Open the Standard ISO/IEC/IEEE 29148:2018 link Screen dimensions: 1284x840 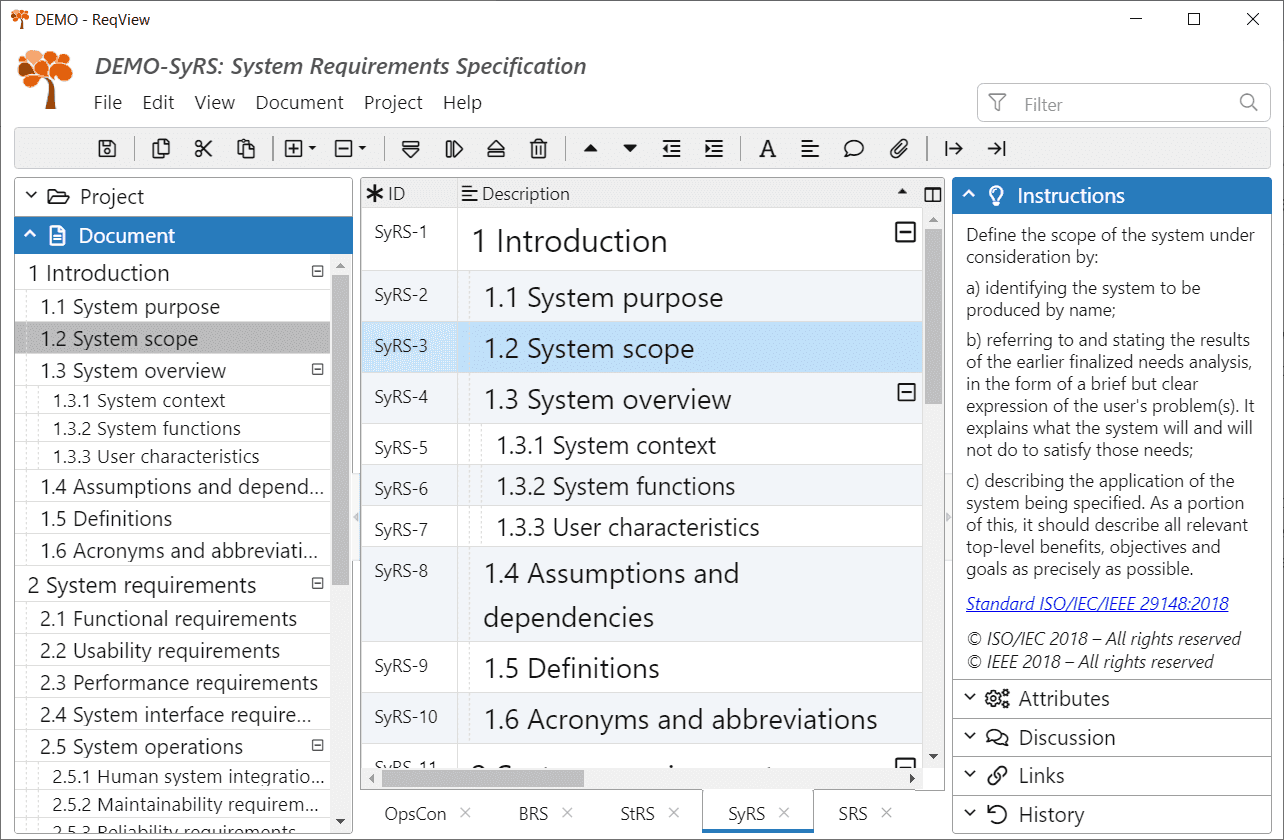(x=1097, y=604)
